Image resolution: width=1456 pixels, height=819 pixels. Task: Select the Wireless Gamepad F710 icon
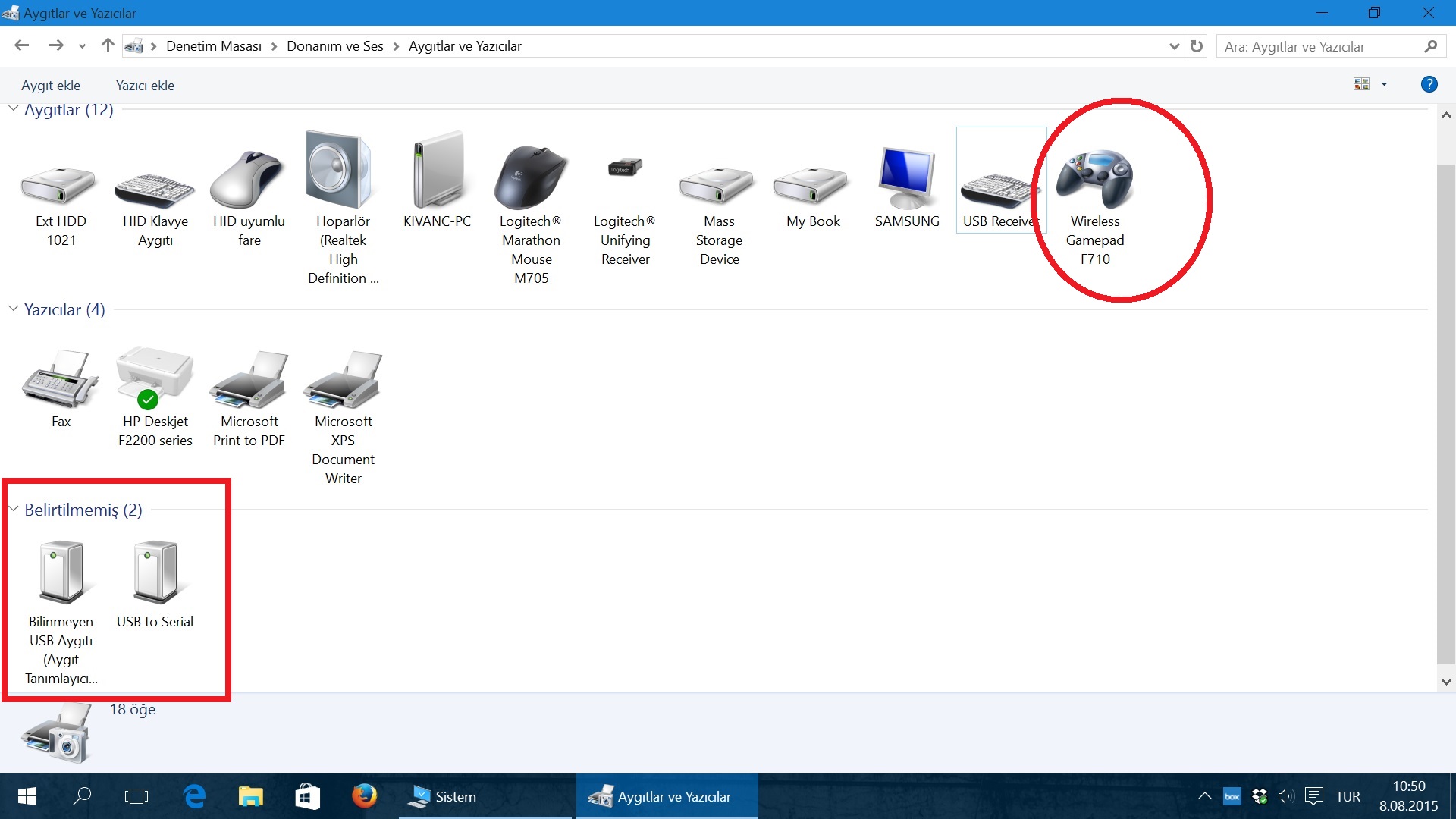pyautogui.click(x=1095, y=179)
